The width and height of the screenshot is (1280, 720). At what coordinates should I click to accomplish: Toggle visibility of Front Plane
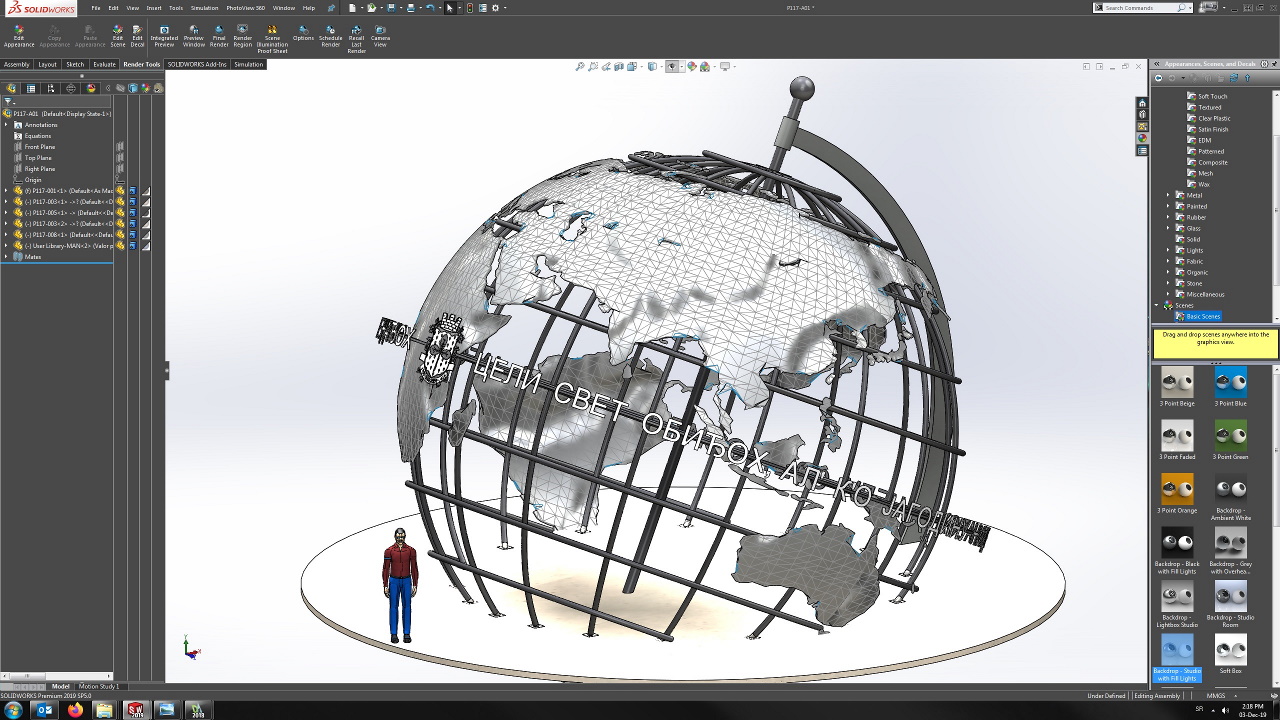coord(120,147)
